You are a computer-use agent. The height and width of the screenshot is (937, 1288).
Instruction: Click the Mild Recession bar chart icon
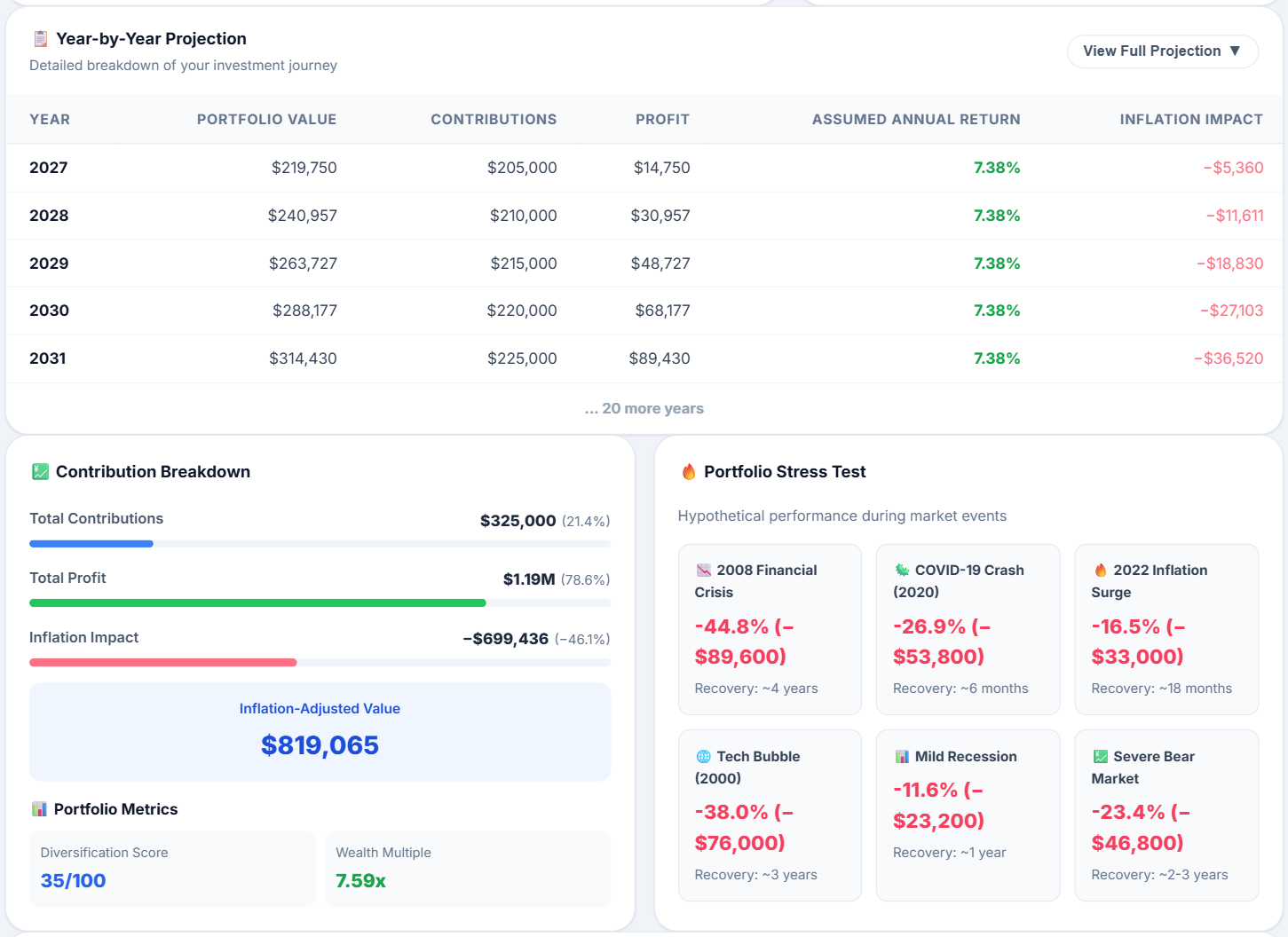902,757
